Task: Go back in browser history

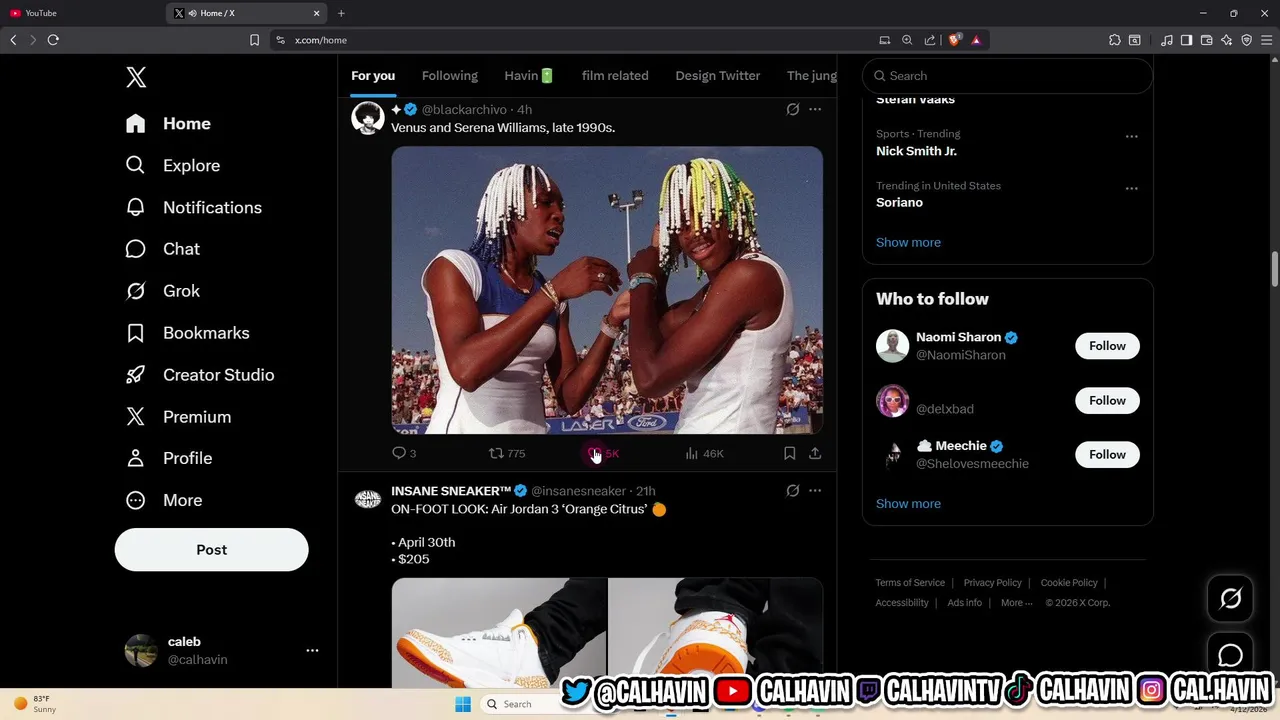Action: [13, 40]
